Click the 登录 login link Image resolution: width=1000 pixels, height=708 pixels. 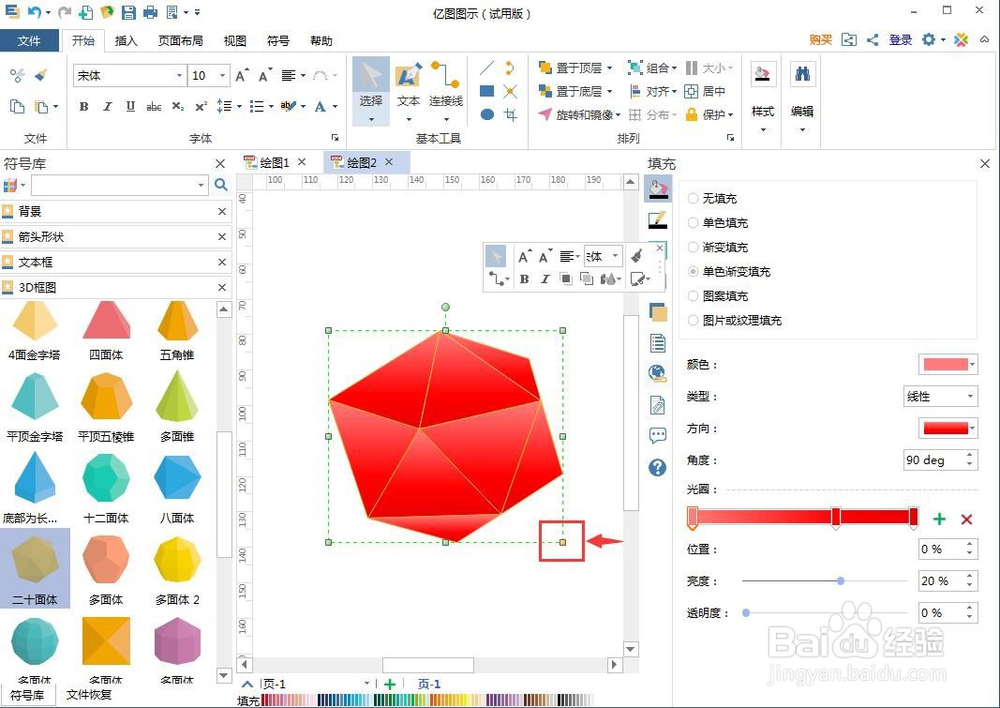(899, 40)
